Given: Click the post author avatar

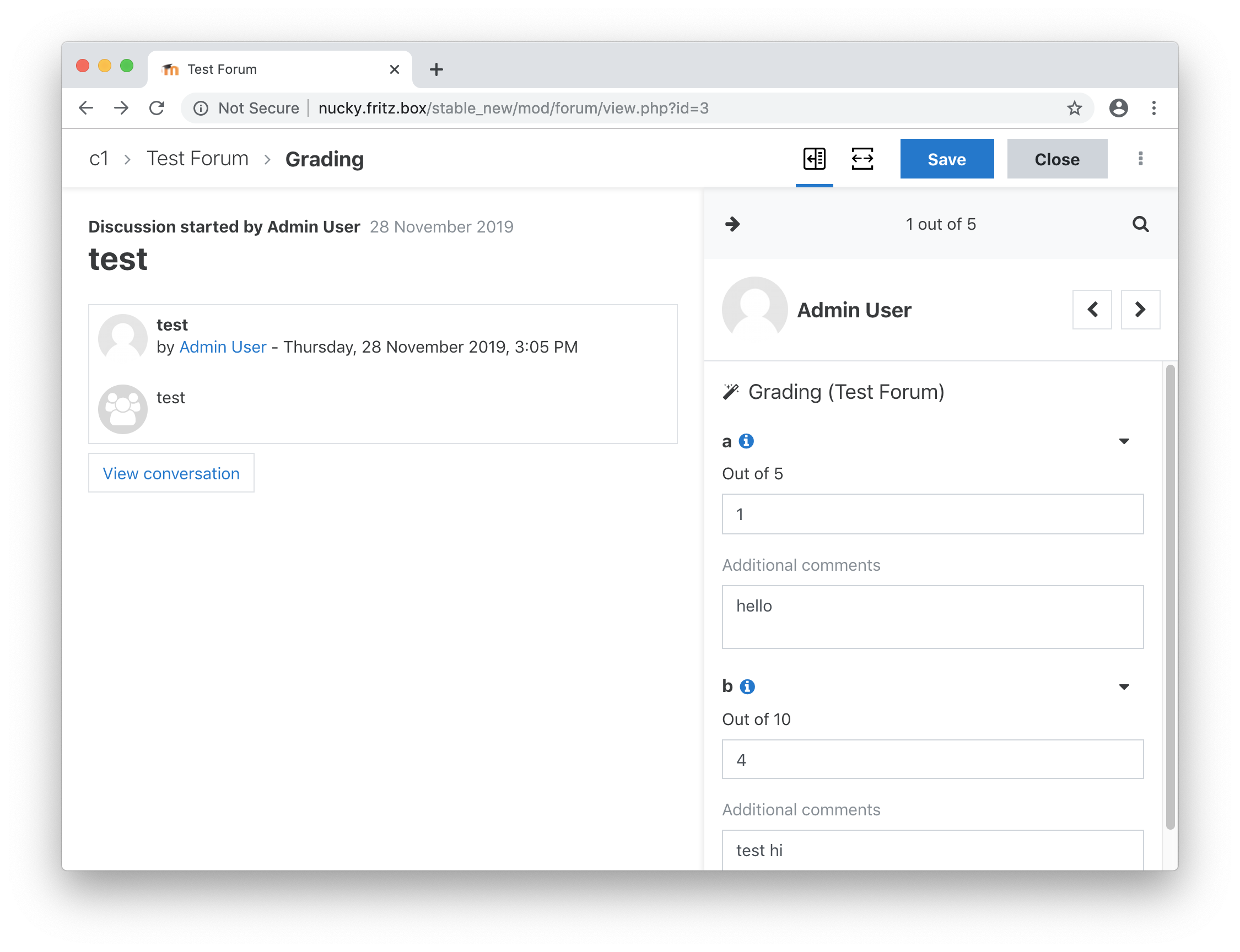Looking at the screenshot, I should coord(122,338).
